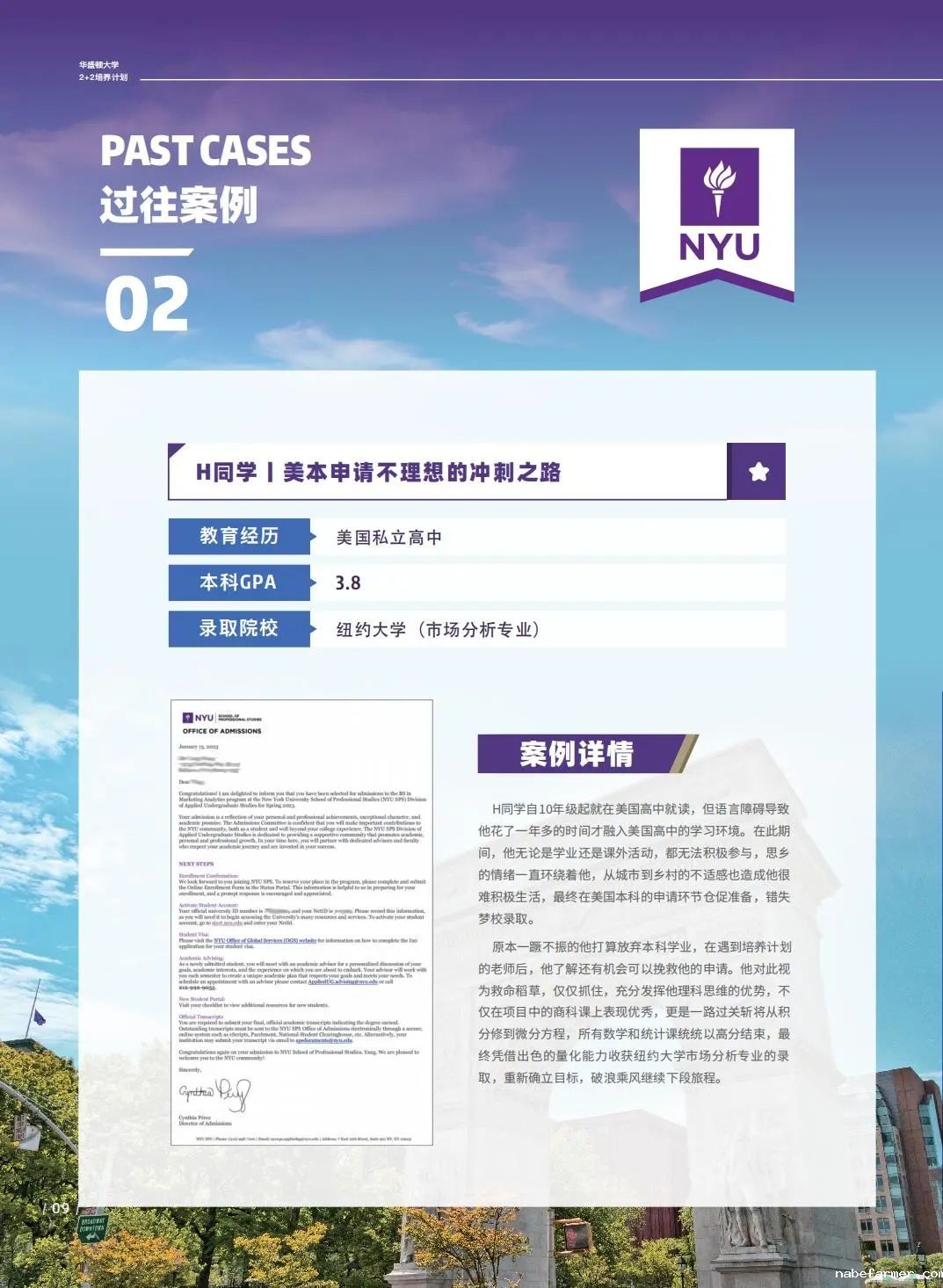Select the 录取院校 label tab
943x1288 pixels.
[239, 628]
